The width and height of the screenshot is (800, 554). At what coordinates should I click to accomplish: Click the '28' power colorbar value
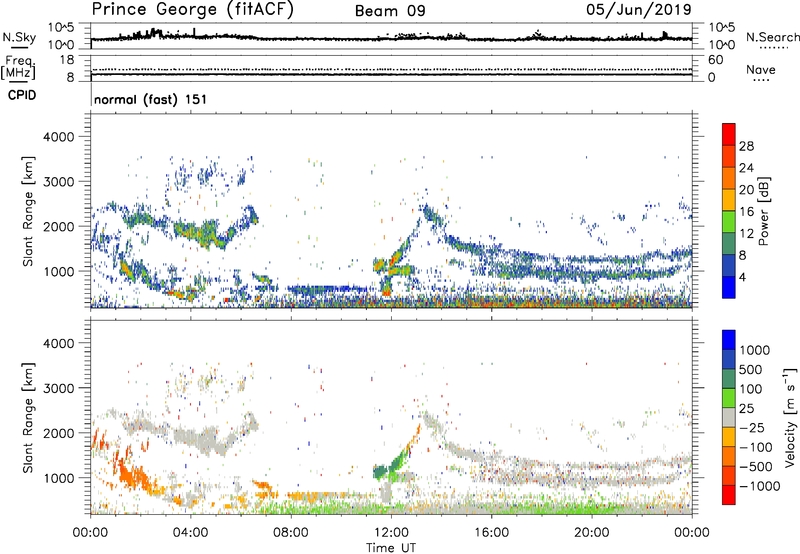point(746,146)
